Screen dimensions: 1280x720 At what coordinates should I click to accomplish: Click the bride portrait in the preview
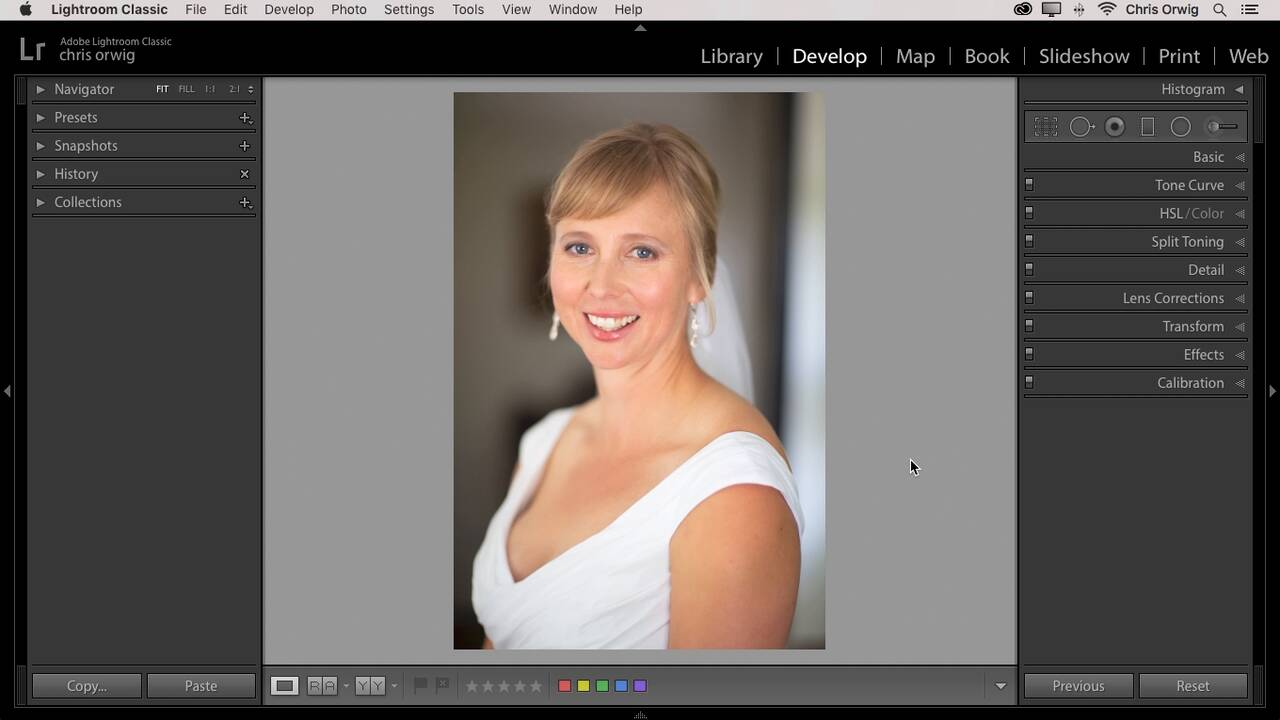pos(639,371)
